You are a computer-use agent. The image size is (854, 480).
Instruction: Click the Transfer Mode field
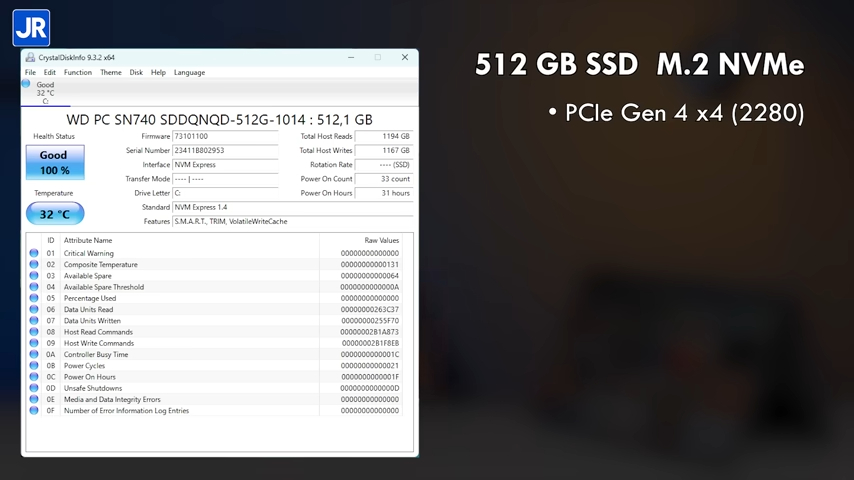[x=225, y=179]
